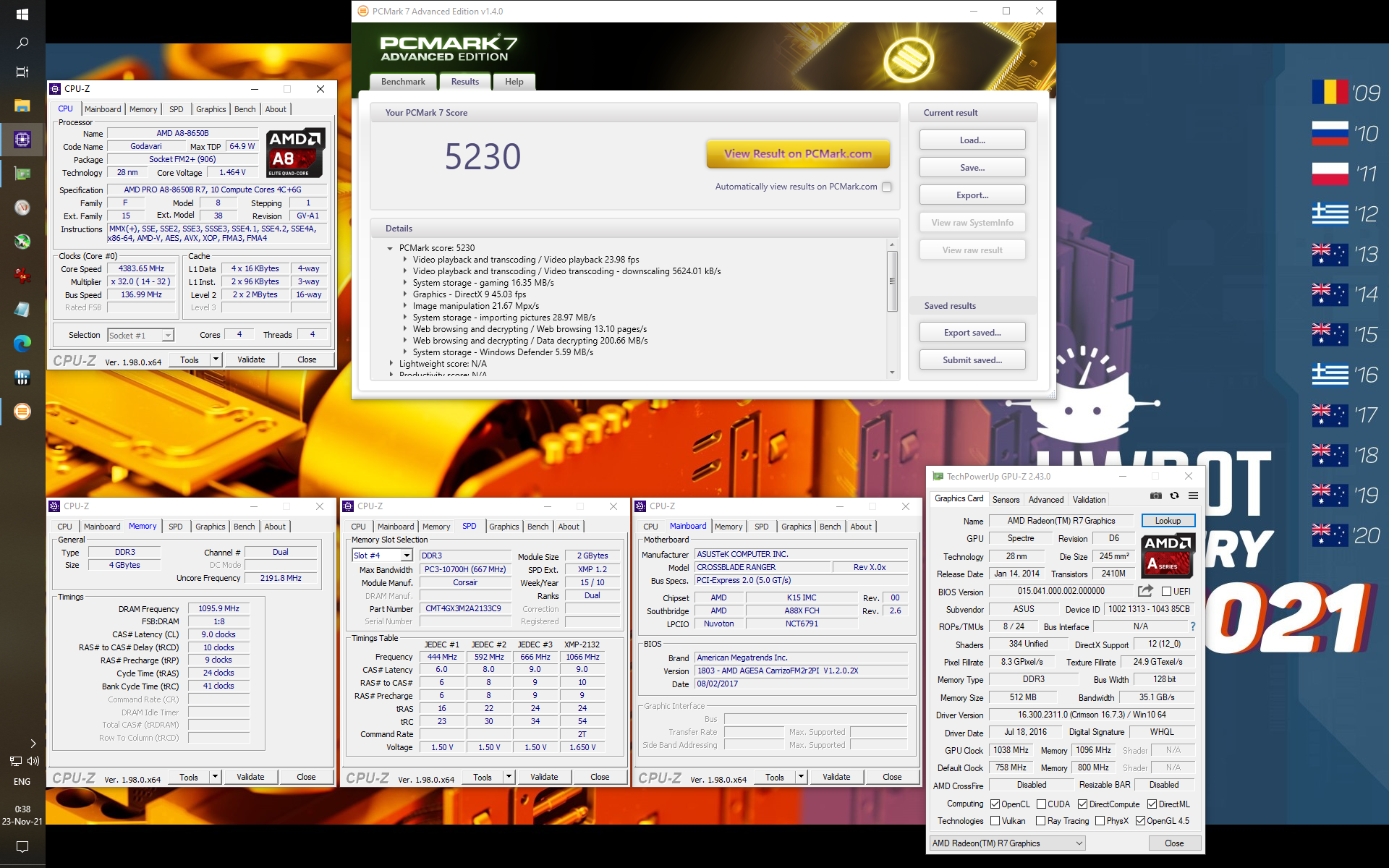Open the Advanced tab in GPU-Z
Screen dimensions: 1389x868
1046,499
